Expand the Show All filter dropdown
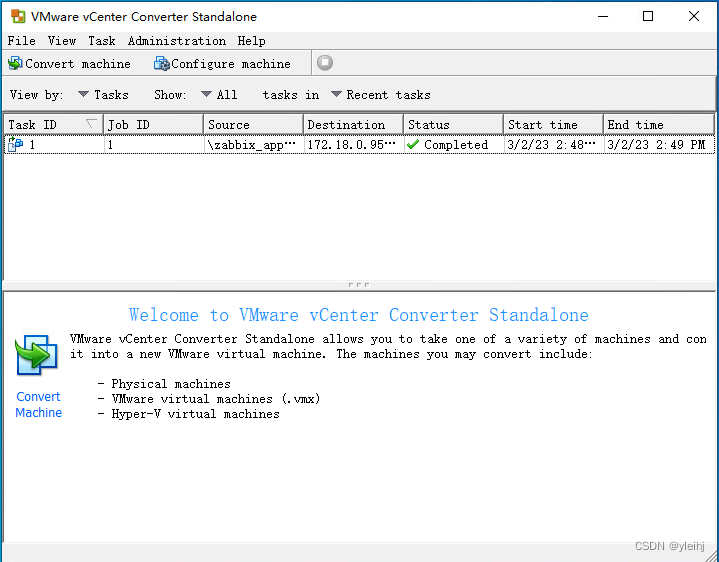Image resolution: width=719 pixels, height=562 pixels. [x=219, y=95]
